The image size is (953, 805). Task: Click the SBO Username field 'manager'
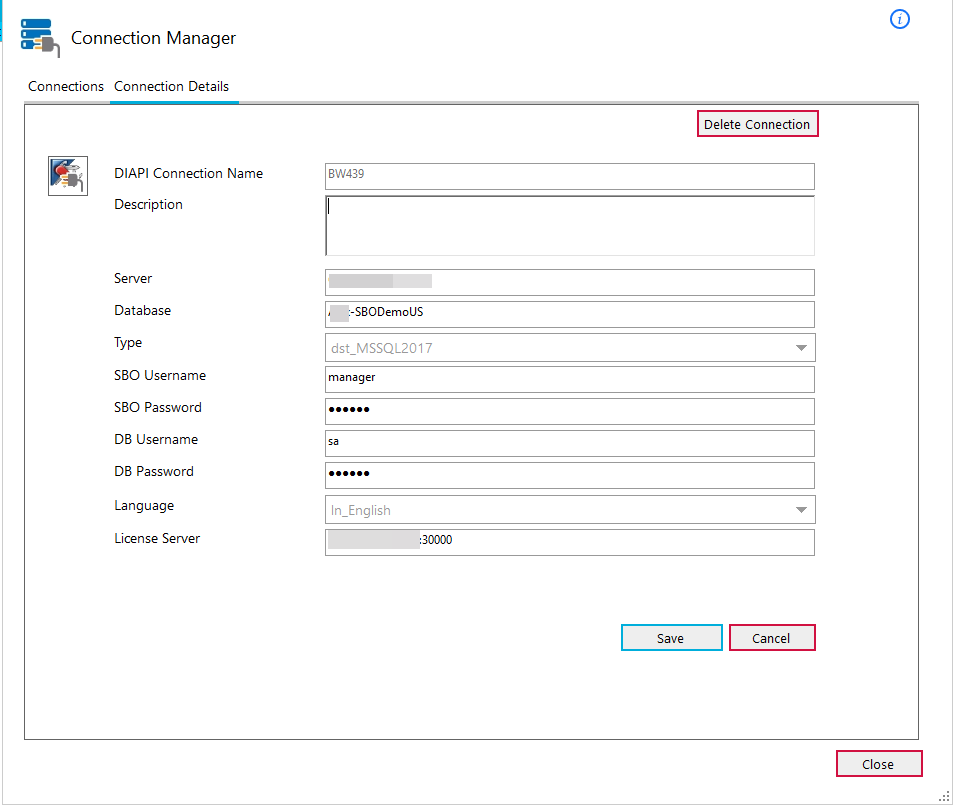(570, 379)
